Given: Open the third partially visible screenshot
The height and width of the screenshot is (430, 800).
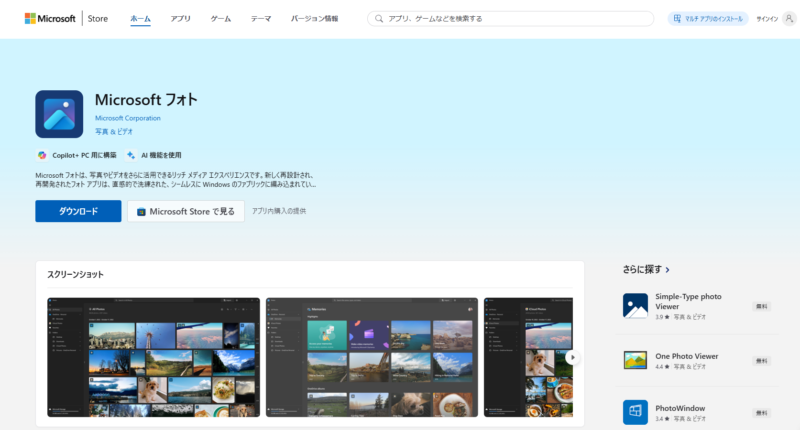Looking at the screenshot, I should 528,357.
